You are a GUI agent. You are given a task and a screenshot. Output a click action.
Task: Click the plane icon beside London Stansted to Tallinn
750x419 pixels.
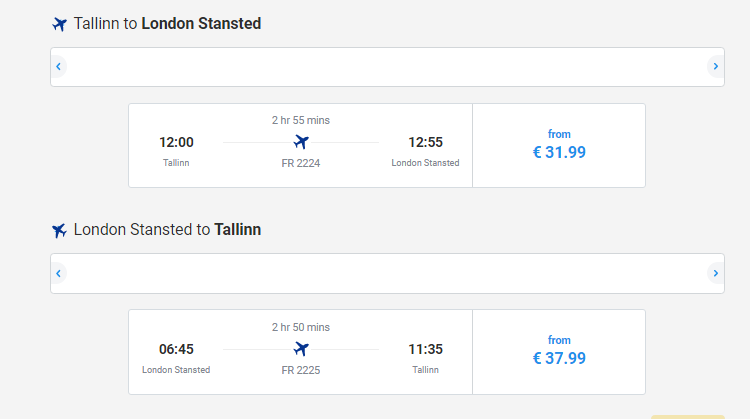pos(59,231)
